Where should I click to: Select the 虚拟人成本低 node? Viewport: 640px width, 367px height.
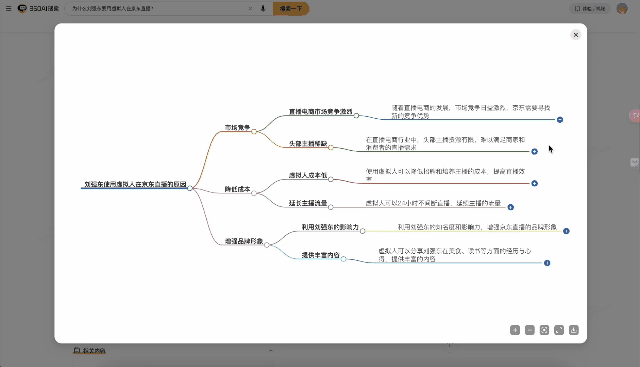pos(308,175)
